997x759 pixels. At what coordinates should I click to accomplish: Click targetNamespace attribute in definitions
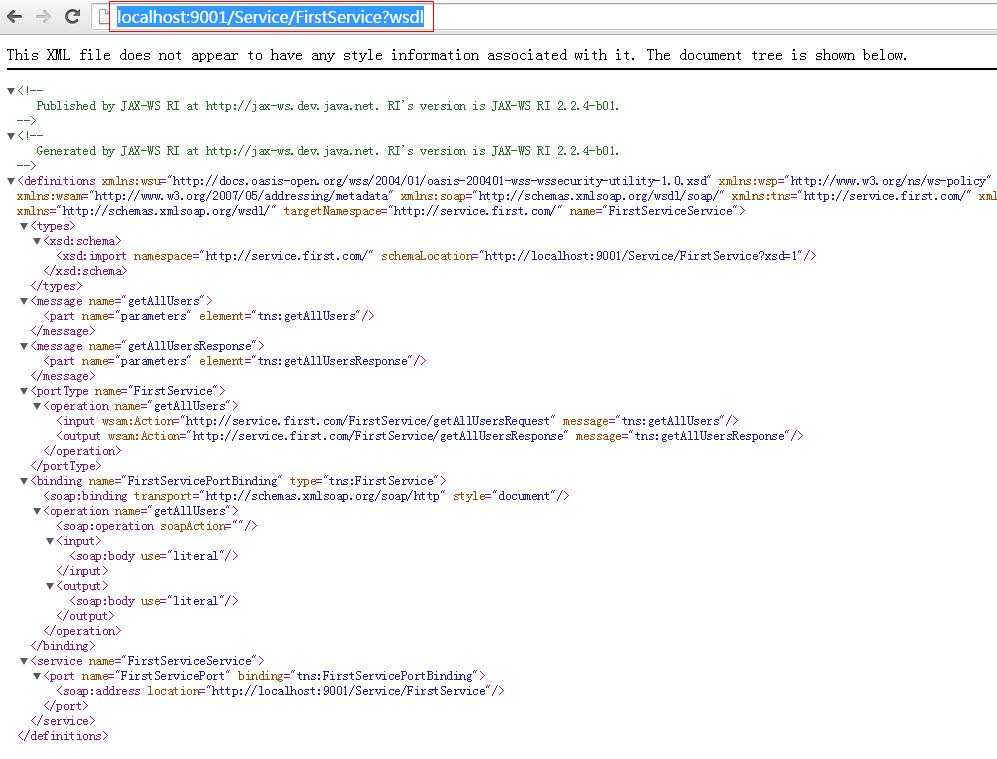(423, 211)
